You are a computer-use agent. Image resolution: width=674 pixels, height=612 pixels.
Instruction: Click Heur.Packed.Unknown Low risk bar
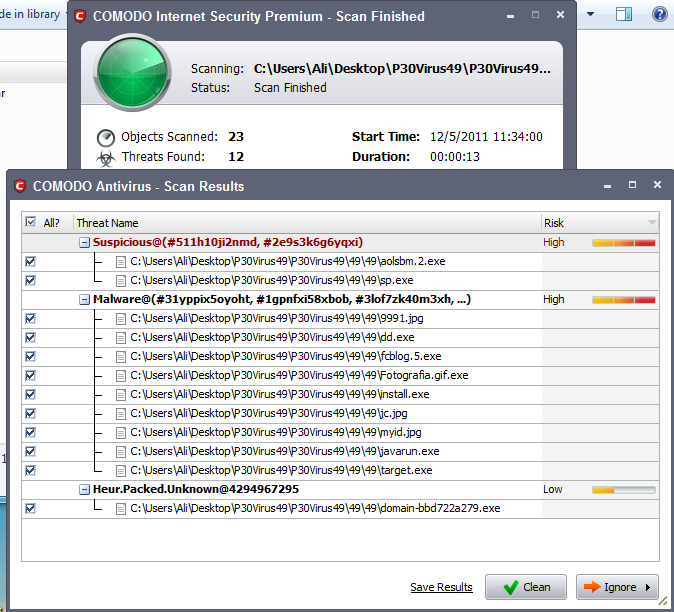623,490
